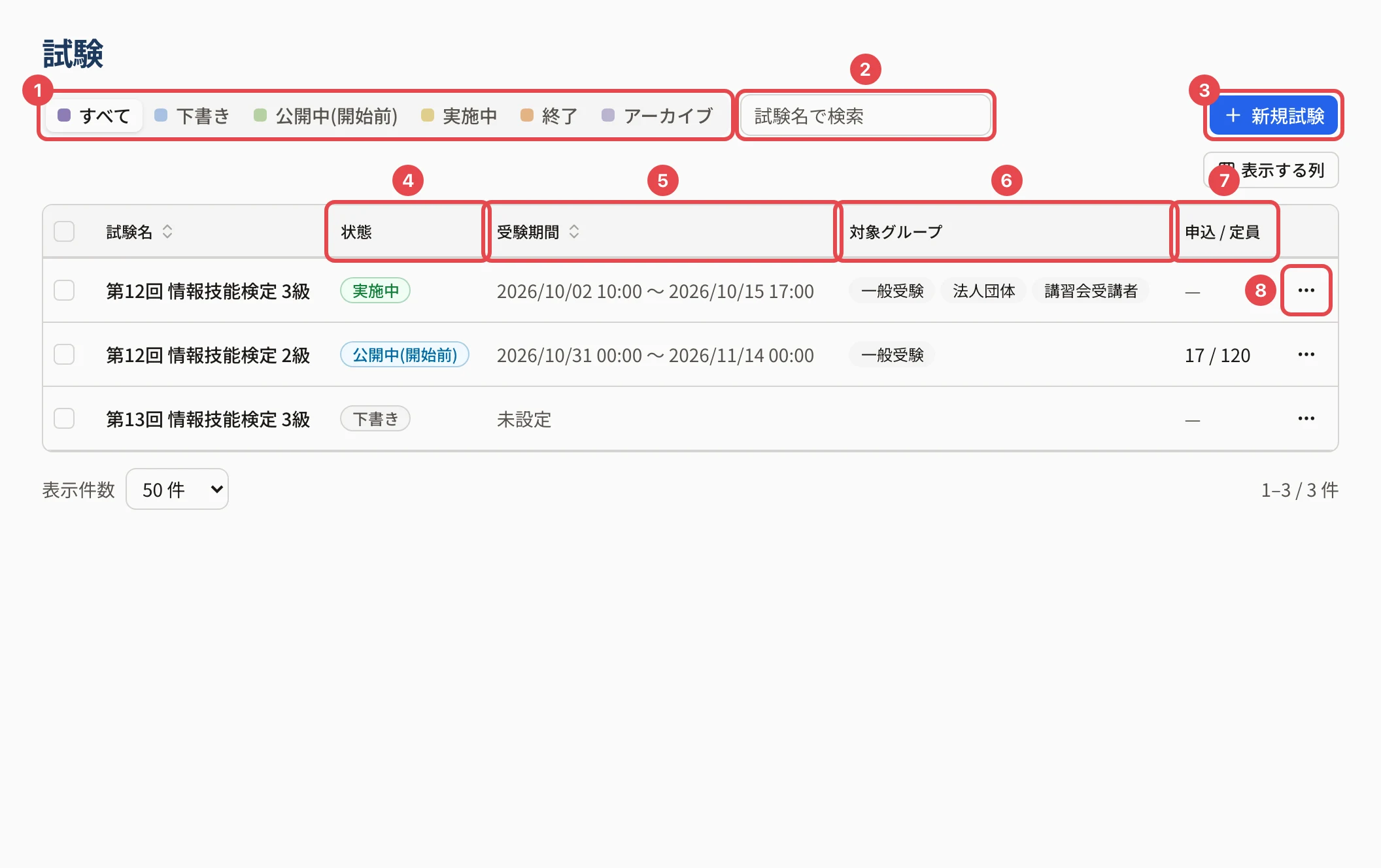
Task: Click the 一般受験 tag in the 12回 3級 row
Action: click(893, 290)
